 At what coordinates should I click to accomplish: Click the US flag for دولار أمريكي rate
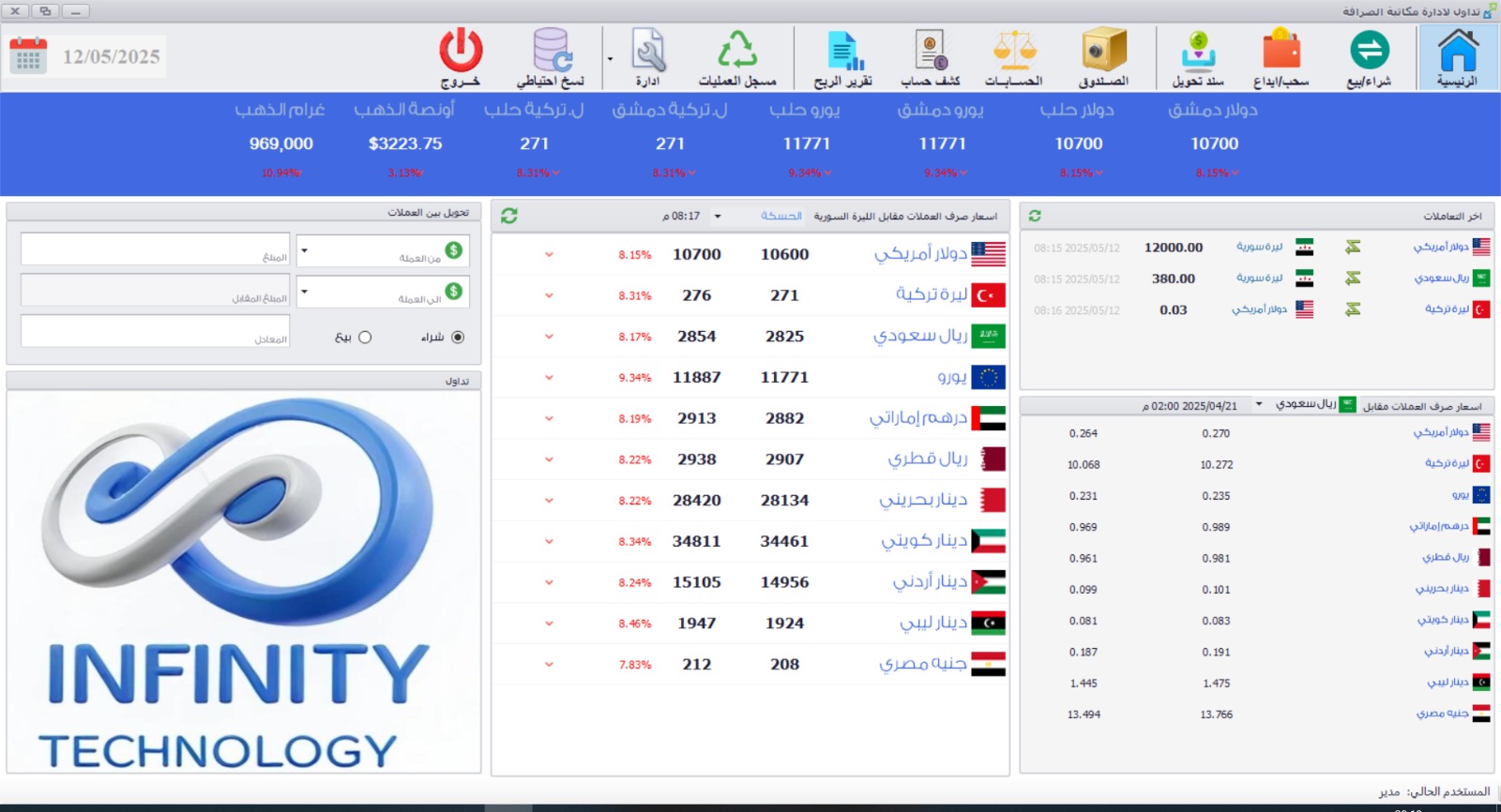(989, 254)
